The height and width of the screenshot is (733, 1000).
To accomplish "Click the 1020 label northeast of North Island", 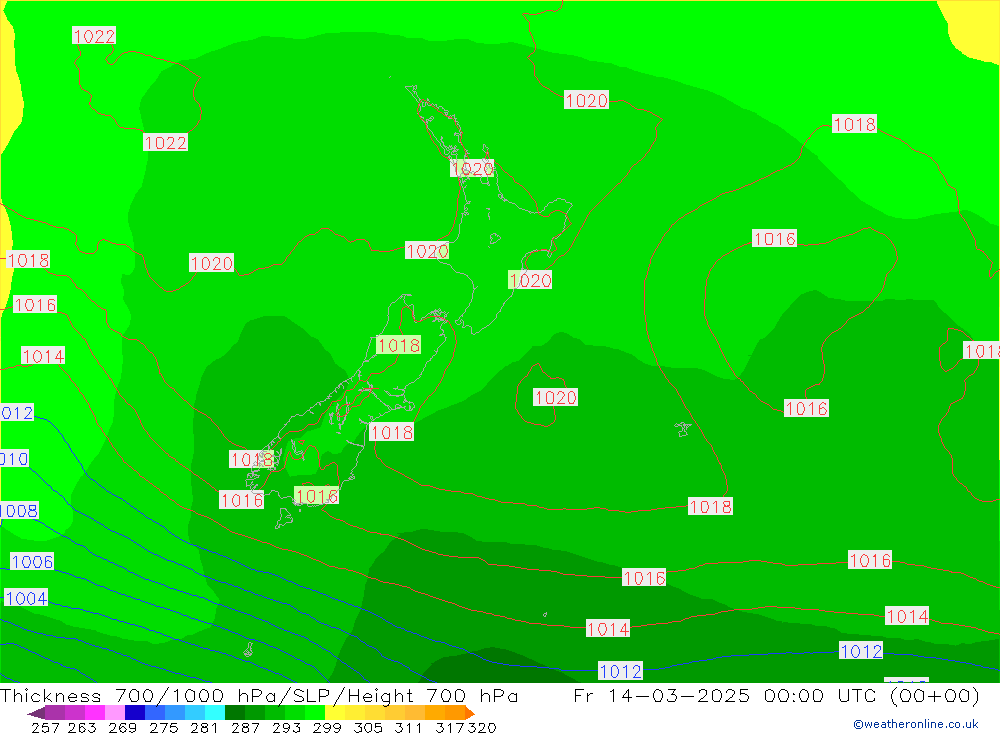I will tap(586, 100).
